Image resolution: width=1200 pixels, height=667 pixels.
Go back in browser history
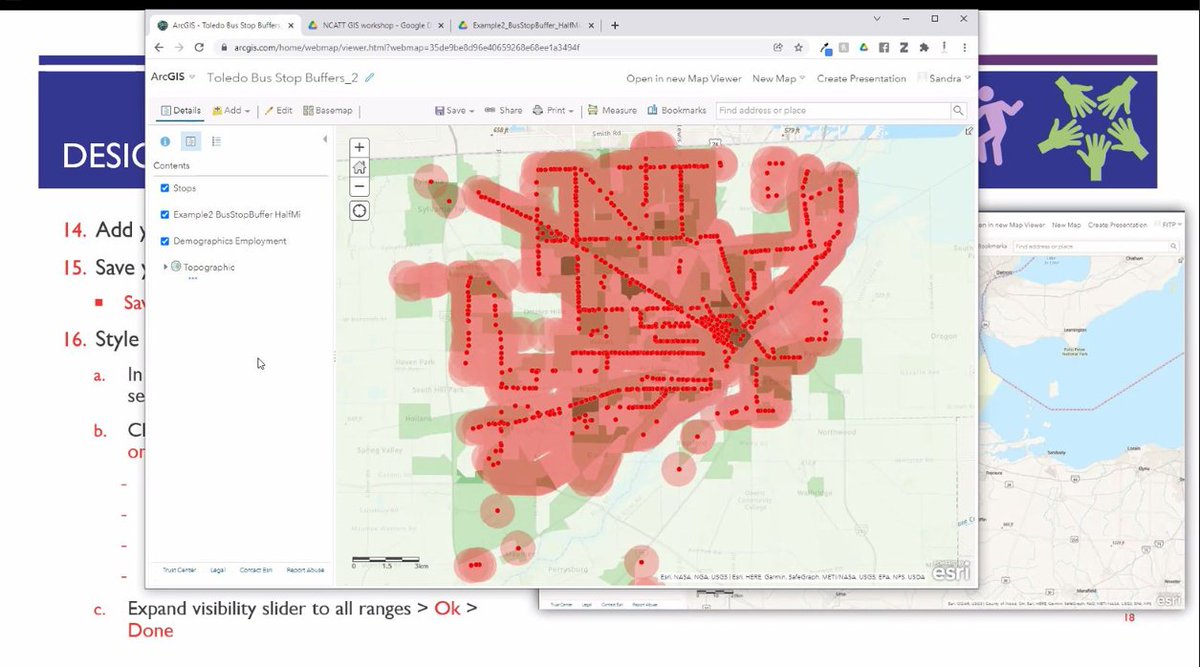(159, 47)
